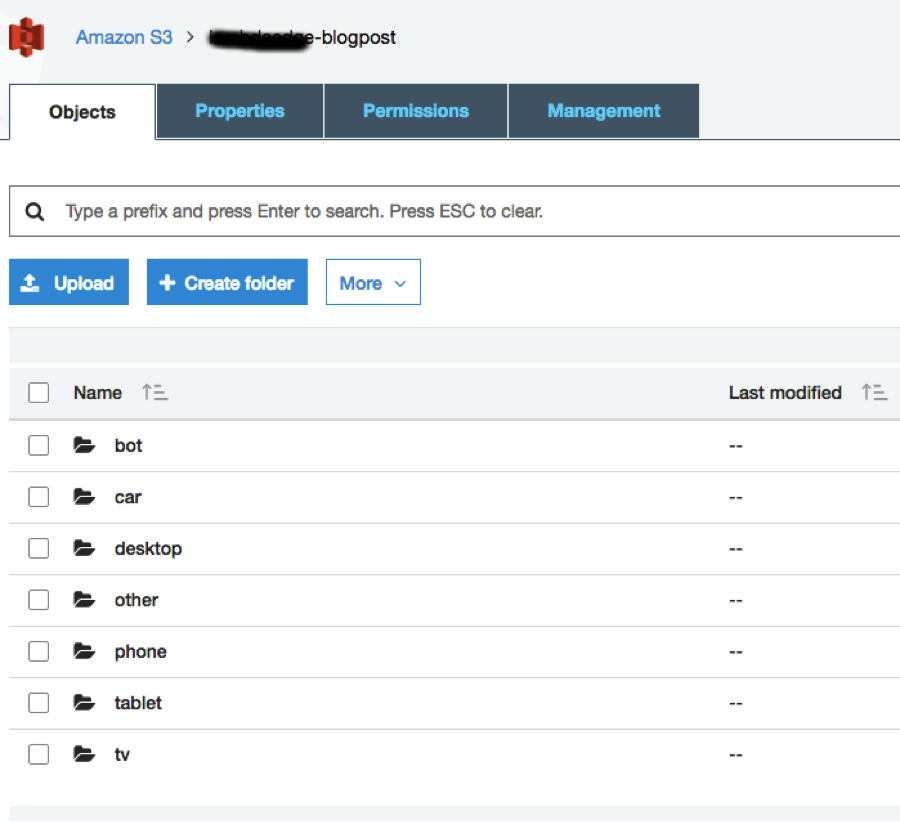Open the car folder name

pyautogui.click(x=127, y=497)
